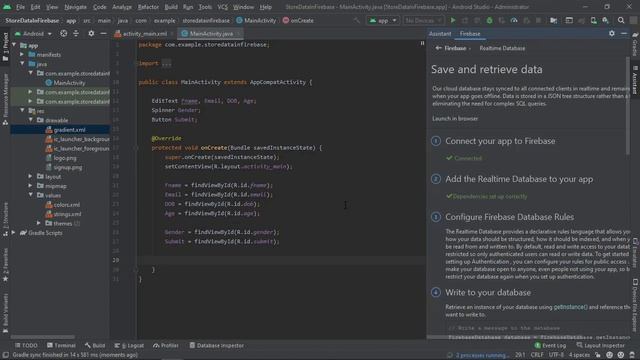This screenshot has width=640, height=360.
Task: Hide the Project panel with minus icon
Action: click(x=103, y=33)
